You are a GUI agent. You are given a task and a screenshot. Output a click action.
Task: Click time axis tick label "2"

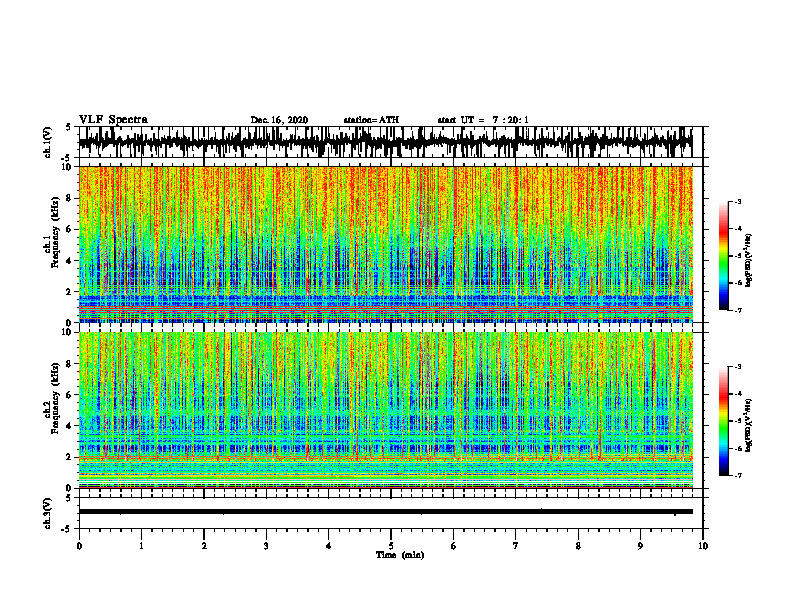(x=204, y=546)
